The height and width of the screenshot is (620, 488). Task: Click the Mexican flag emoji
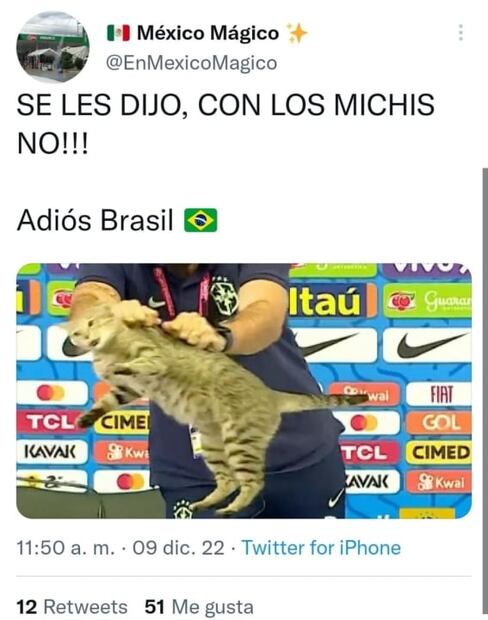point(118,33)
